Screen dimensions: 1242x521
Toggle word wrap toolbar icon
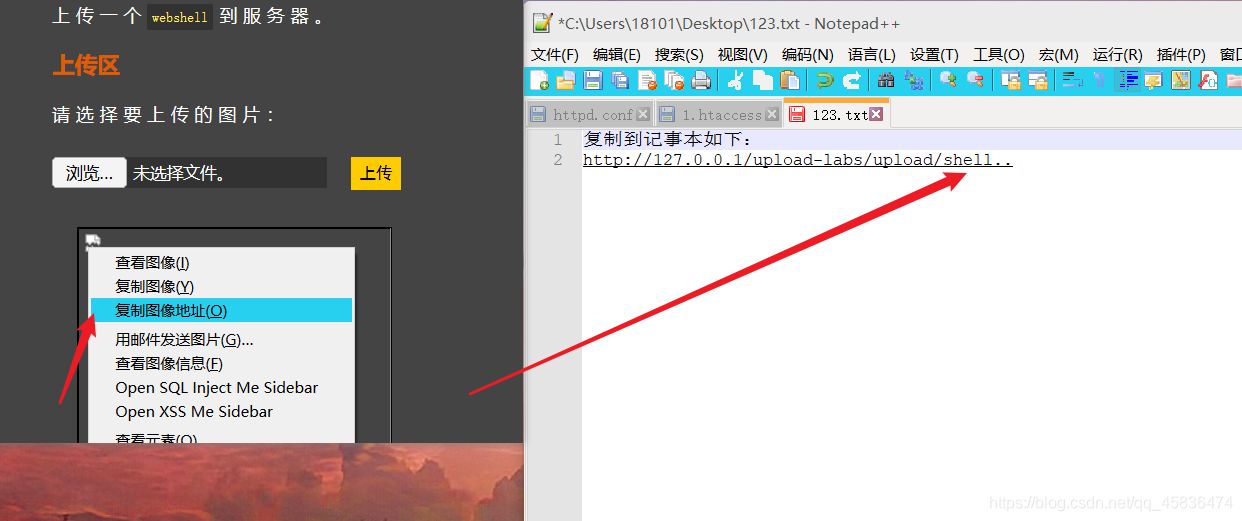click(1071, 81)
